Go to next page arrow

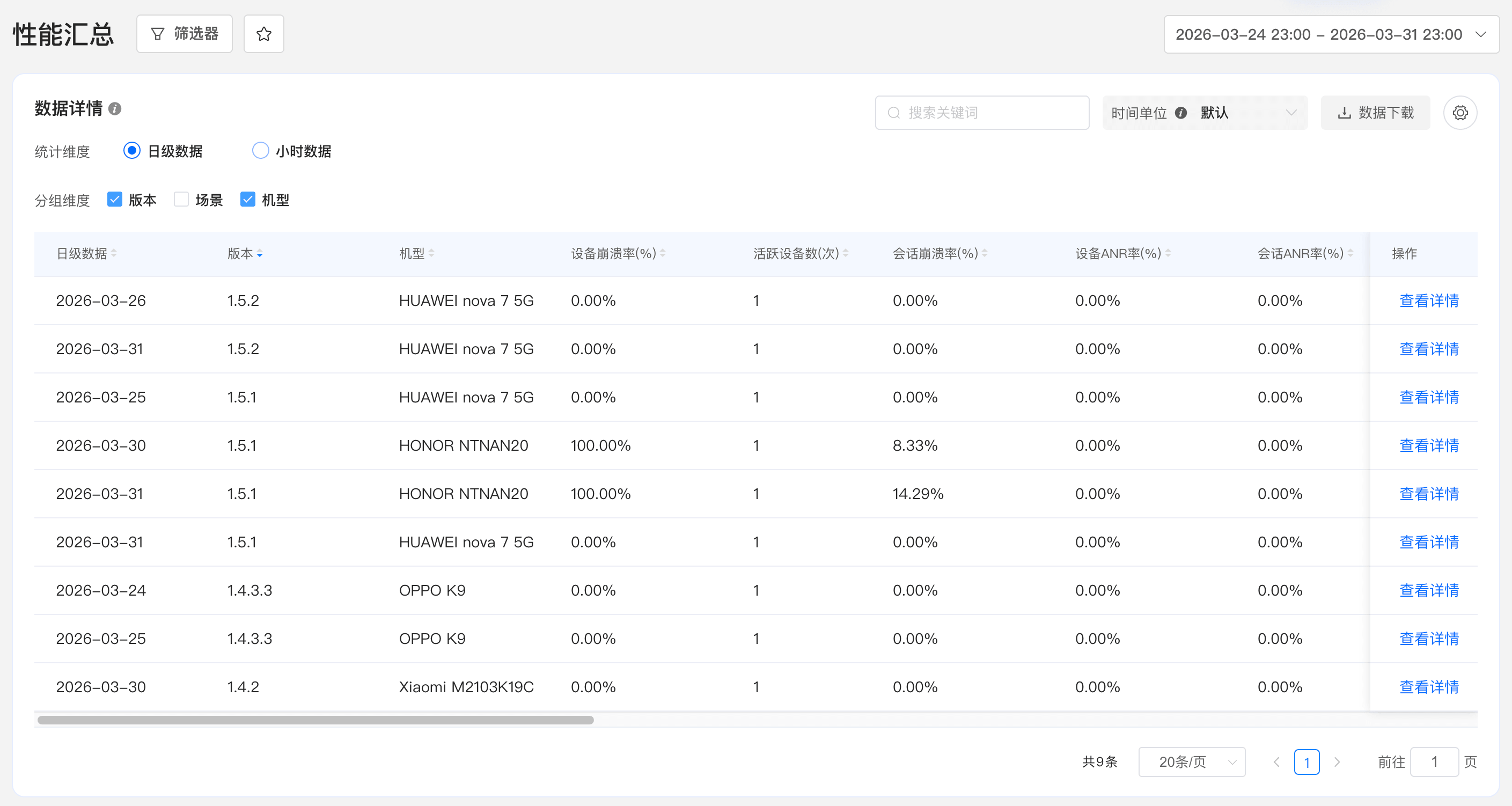click(1337, 762)
